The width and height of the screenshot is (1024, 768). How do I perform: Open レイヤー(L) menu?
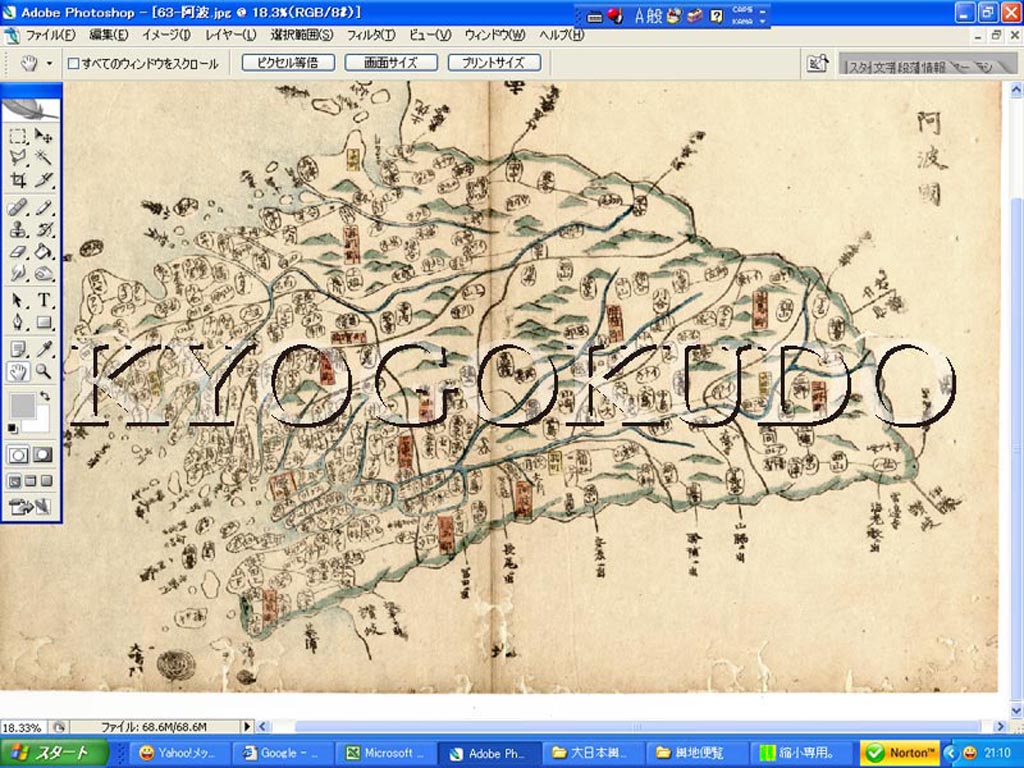tap(231, 35)
